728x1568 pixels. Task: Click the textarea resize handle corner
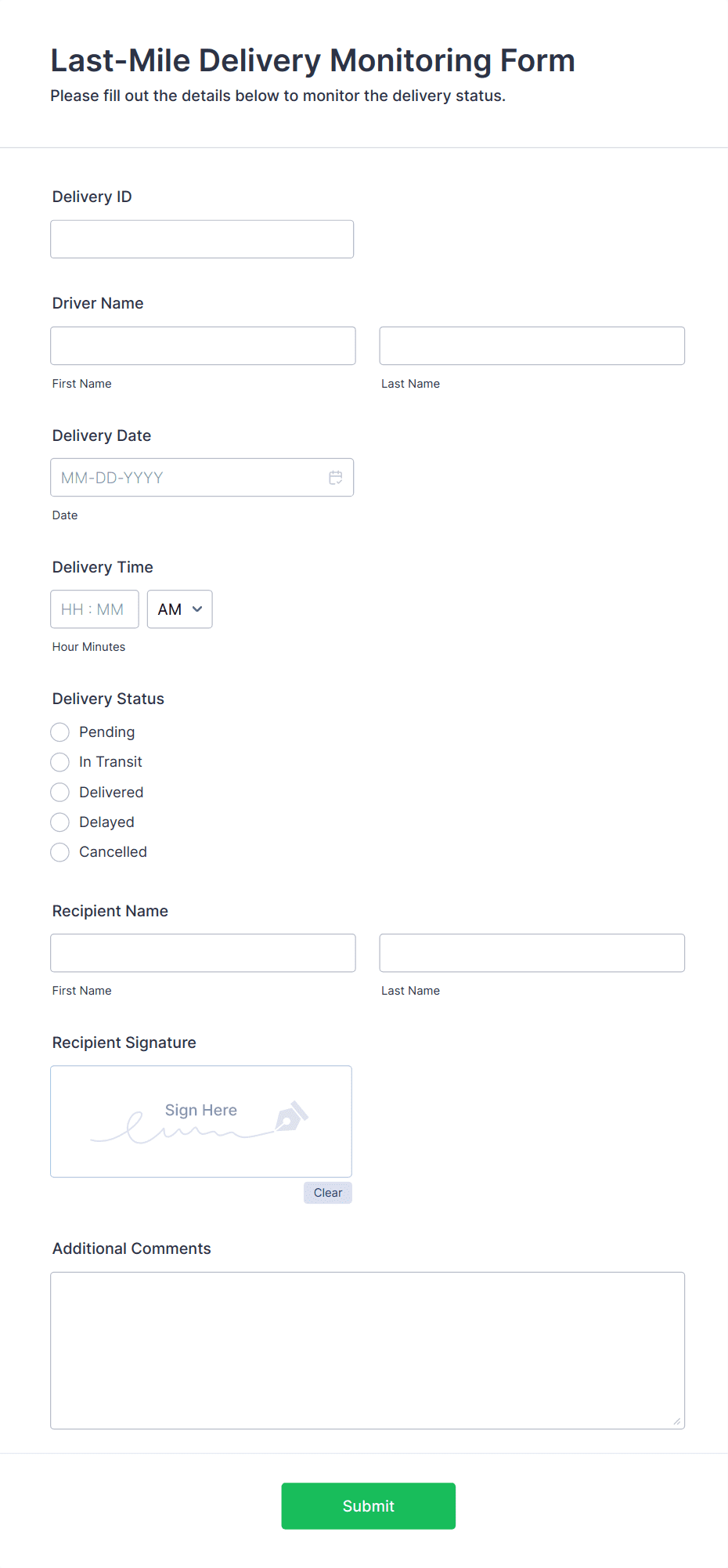[x=676, y=1421]
